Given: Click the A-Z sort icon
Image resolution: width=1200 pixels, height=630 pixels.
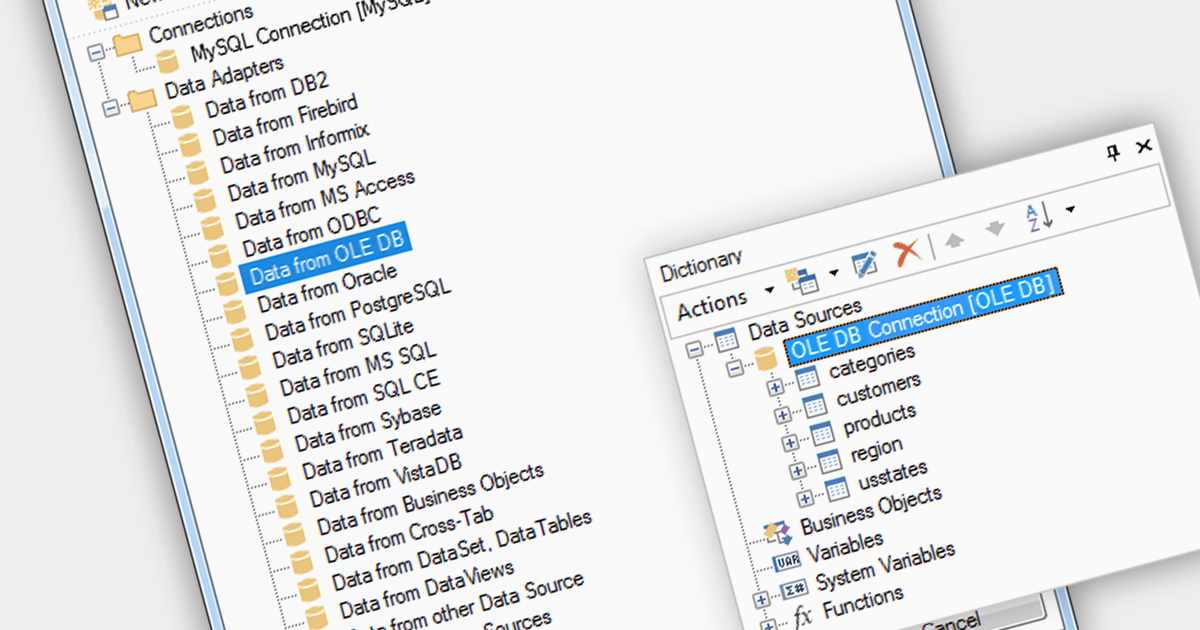Looking at the screenshot, I should (x=1039, y=217).
